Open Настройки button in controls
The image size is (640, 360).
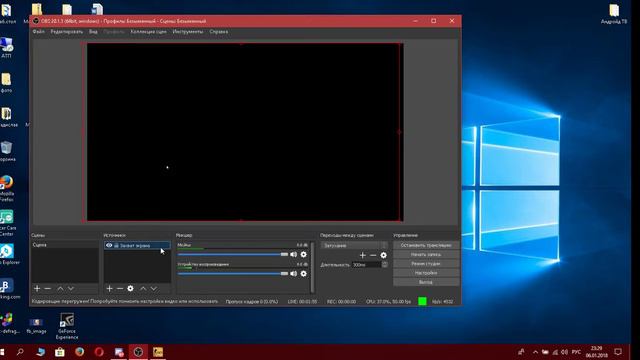click(426, 273)
